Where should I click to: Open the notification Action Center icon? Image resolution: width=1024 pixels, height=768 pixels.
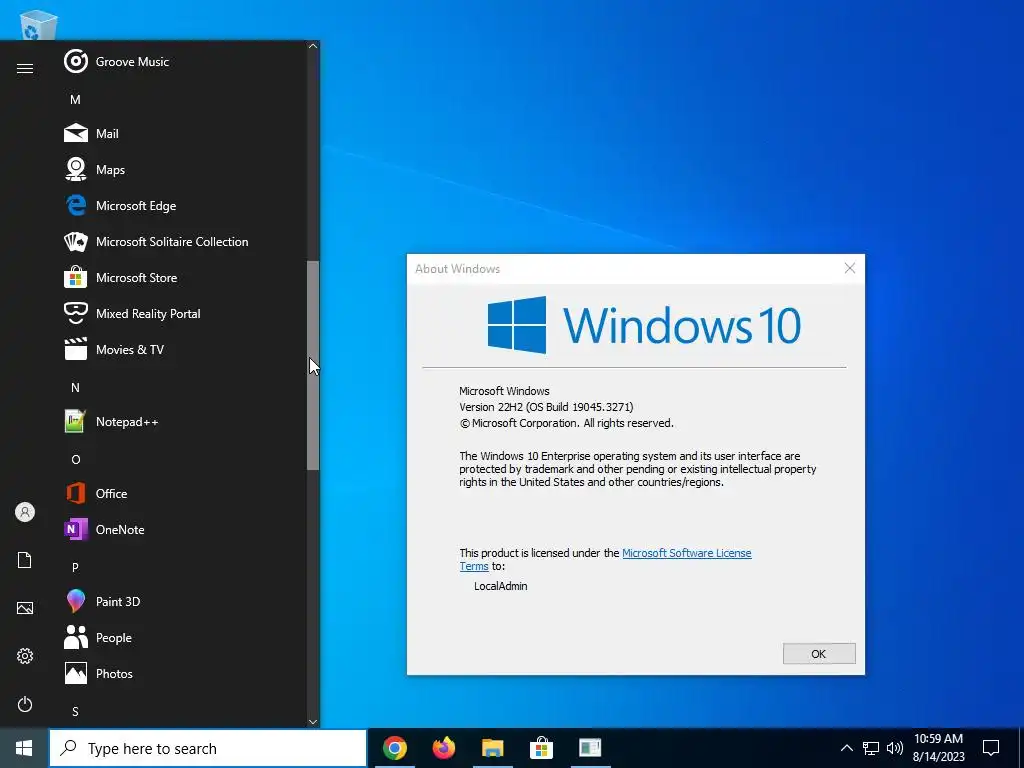tap(991, 748)
